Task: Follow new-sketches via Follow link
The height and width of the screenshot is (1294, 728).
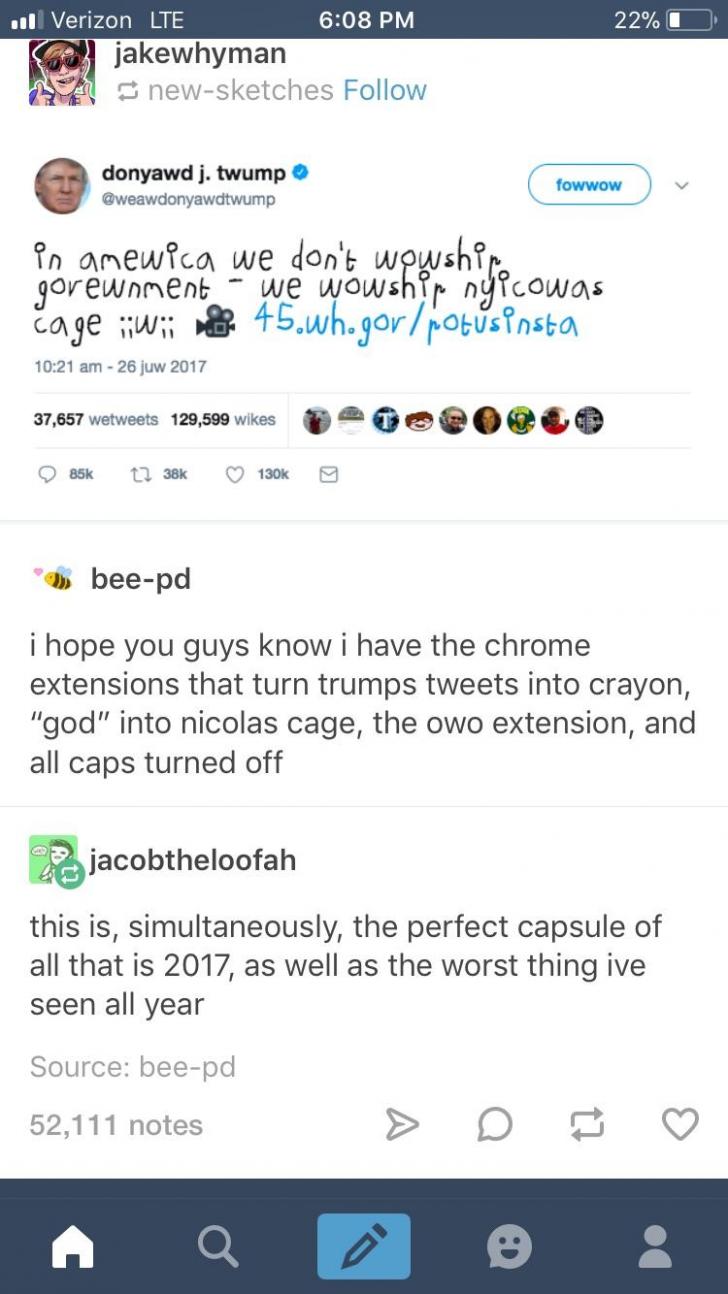Action: [x=384, y=90]
